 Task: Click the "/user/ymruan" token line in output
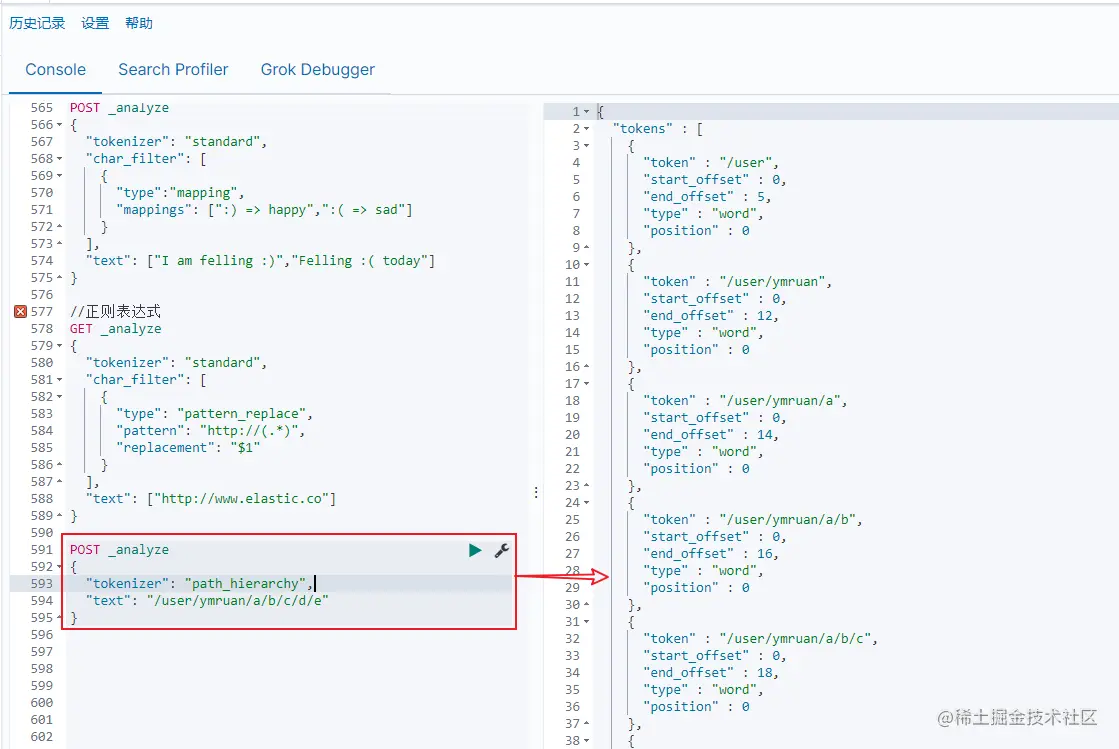[737, 282]
